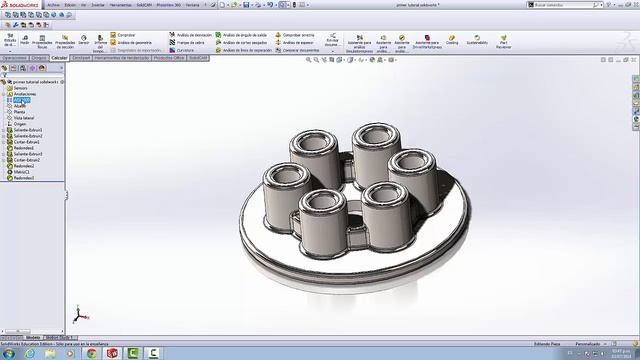Select Redondeo1 feature
640x360 pixels.
click(x=24, y=148)
